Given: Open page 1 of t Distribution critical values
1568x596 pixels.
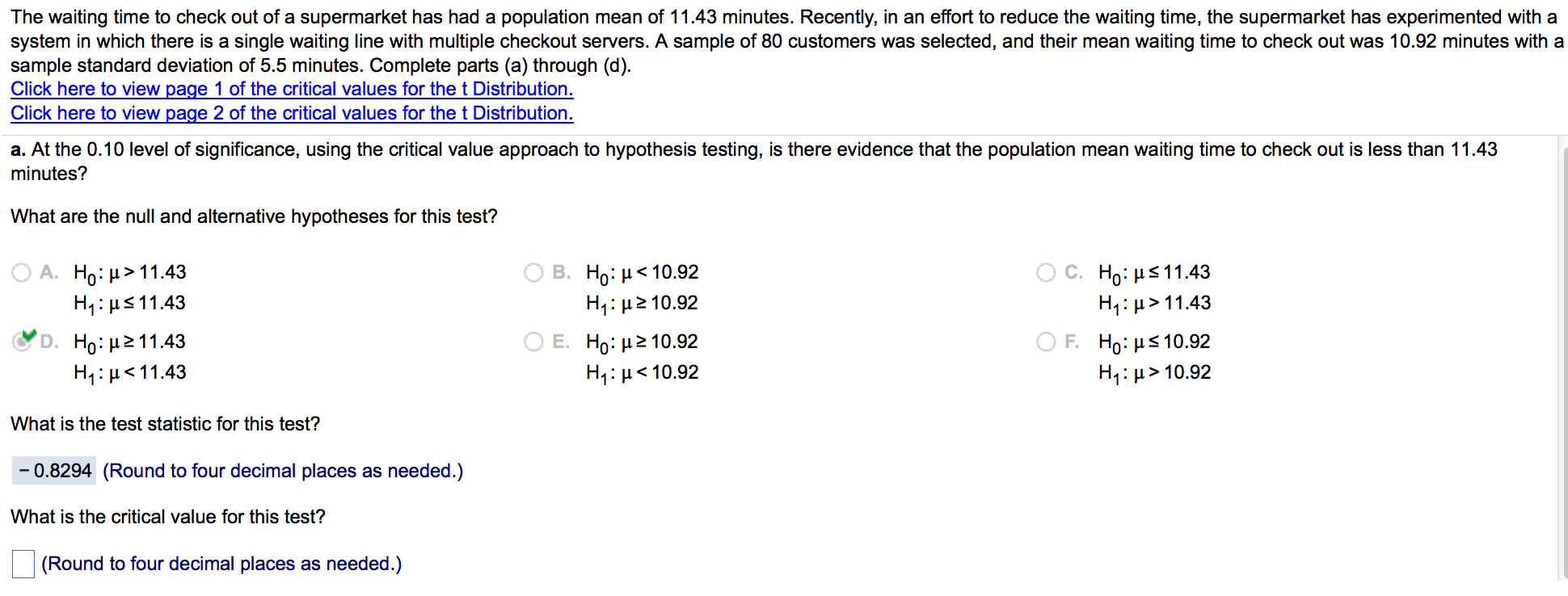Looking at the screenshot, I should (x=292, y=89).
